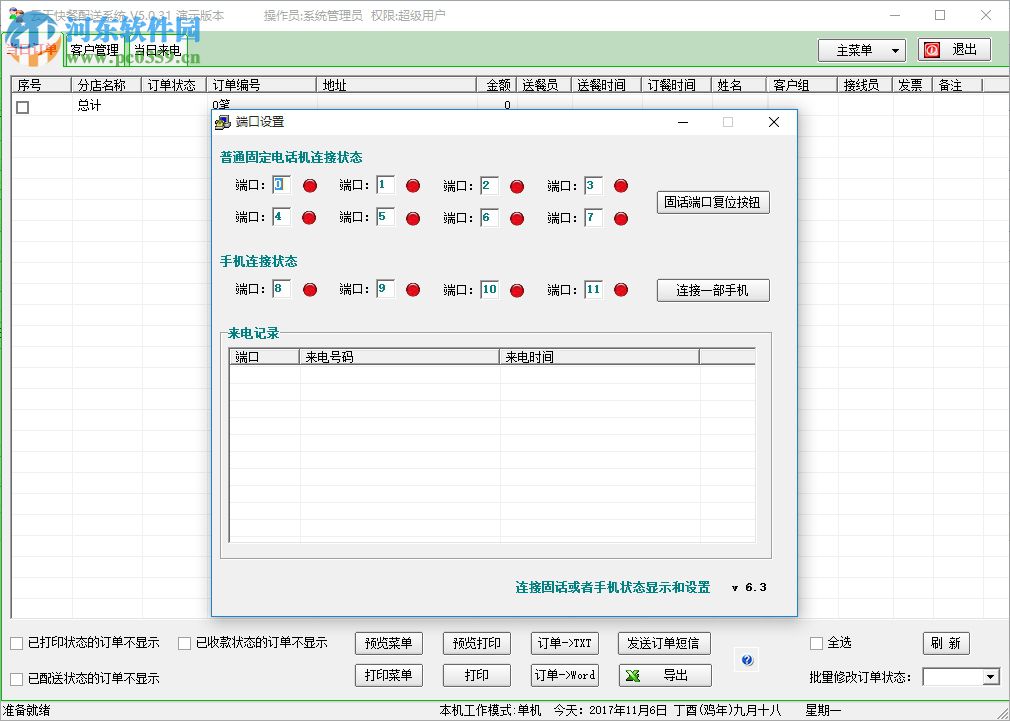
Task: Switch to the 客户管理 tab
Action: [x=95, y=50]
